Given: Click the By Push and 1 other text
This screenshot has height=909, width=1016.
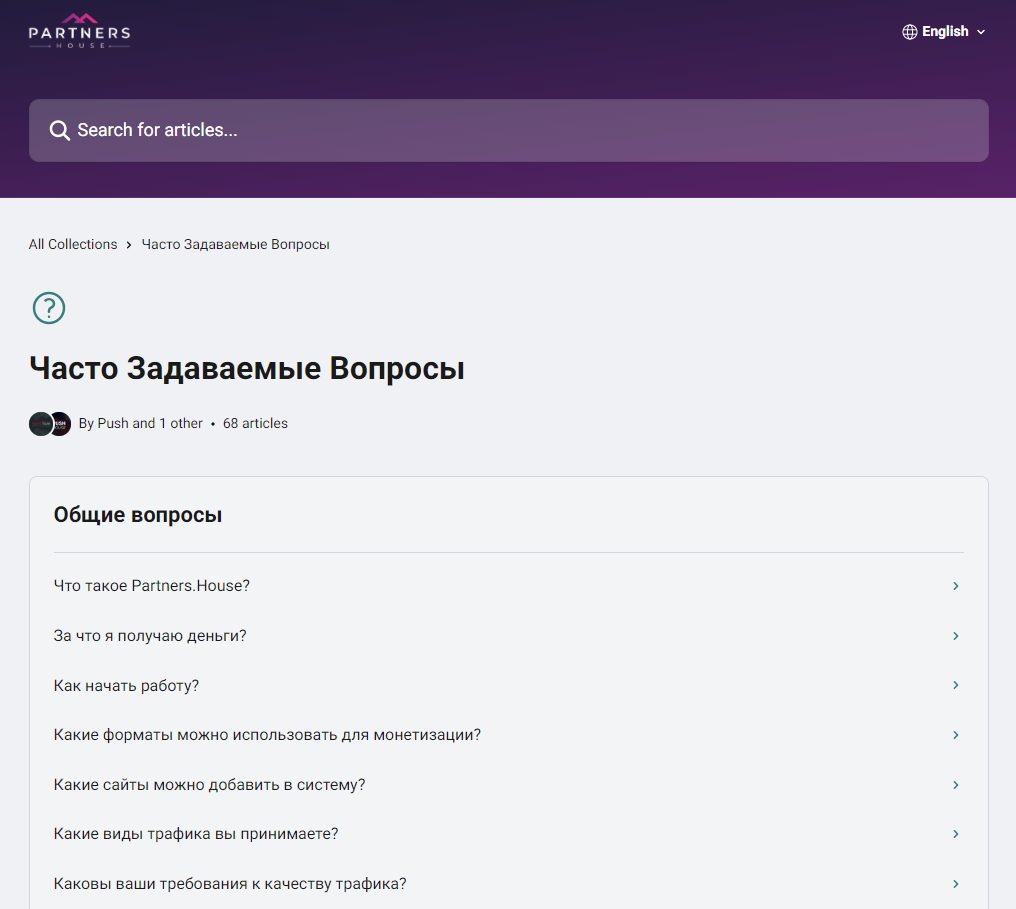Looking at the screenshot, I should pos(141,423).
